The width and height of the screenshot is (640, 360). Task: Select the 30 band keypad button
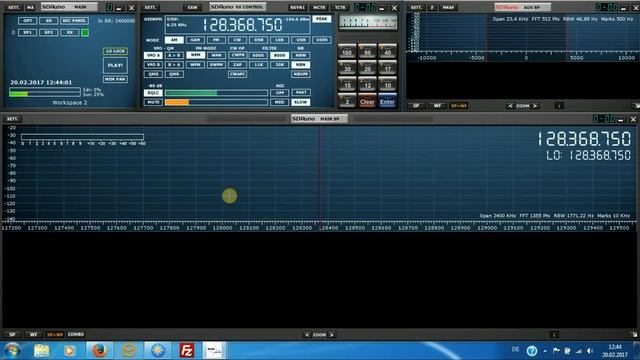click(x=347, y=68)
